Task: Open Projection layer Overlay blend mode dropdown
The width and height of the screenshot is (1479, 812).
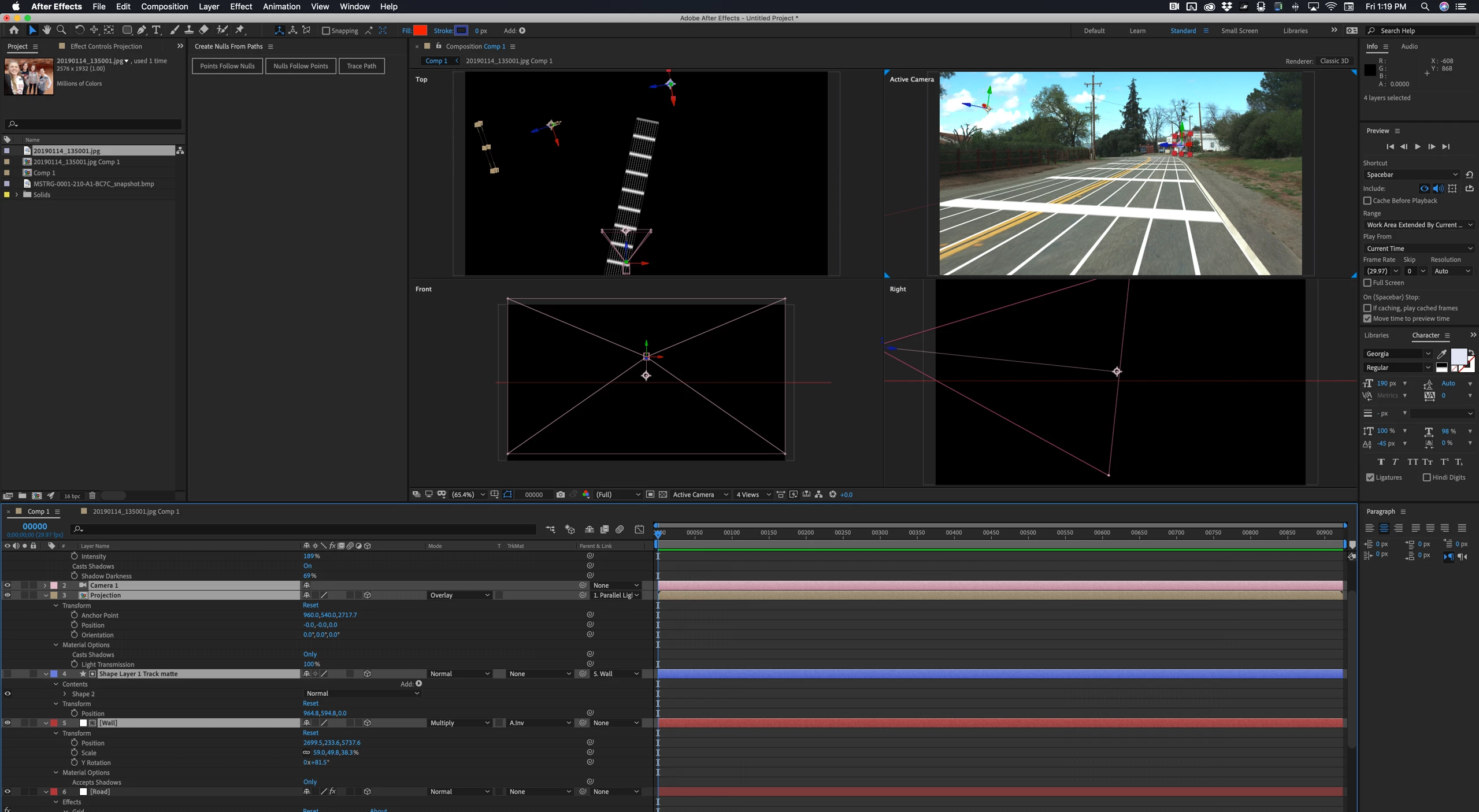Action: (x=459, y=595)
